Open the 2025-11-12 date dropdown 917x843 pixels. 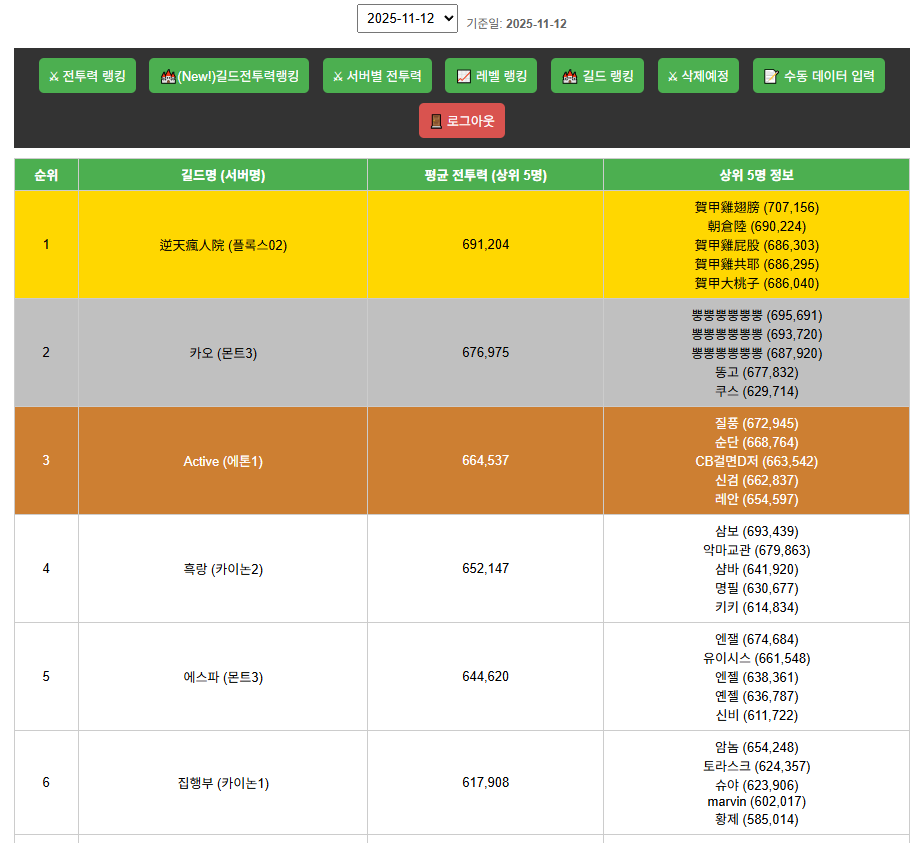pyautogui.click(x=407, y=19)
